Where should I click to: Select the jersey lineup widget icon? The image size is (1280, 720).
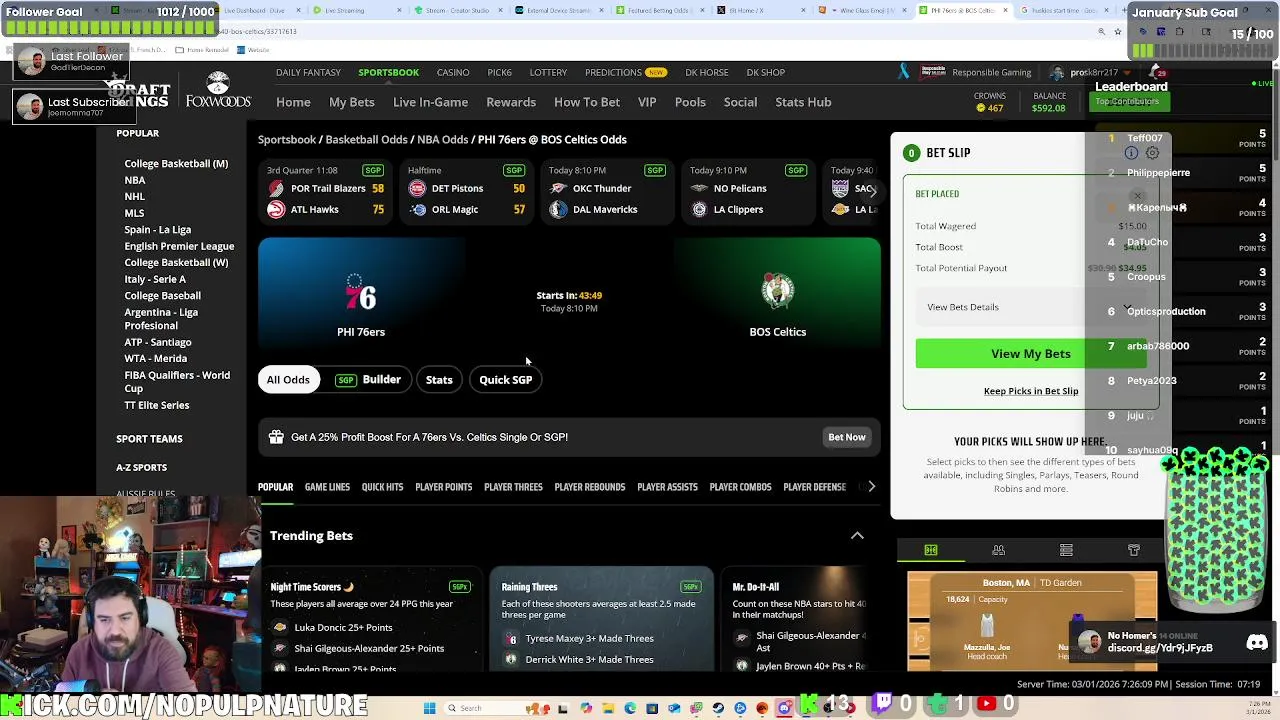pyautogui.click(x=1133, y=550)
